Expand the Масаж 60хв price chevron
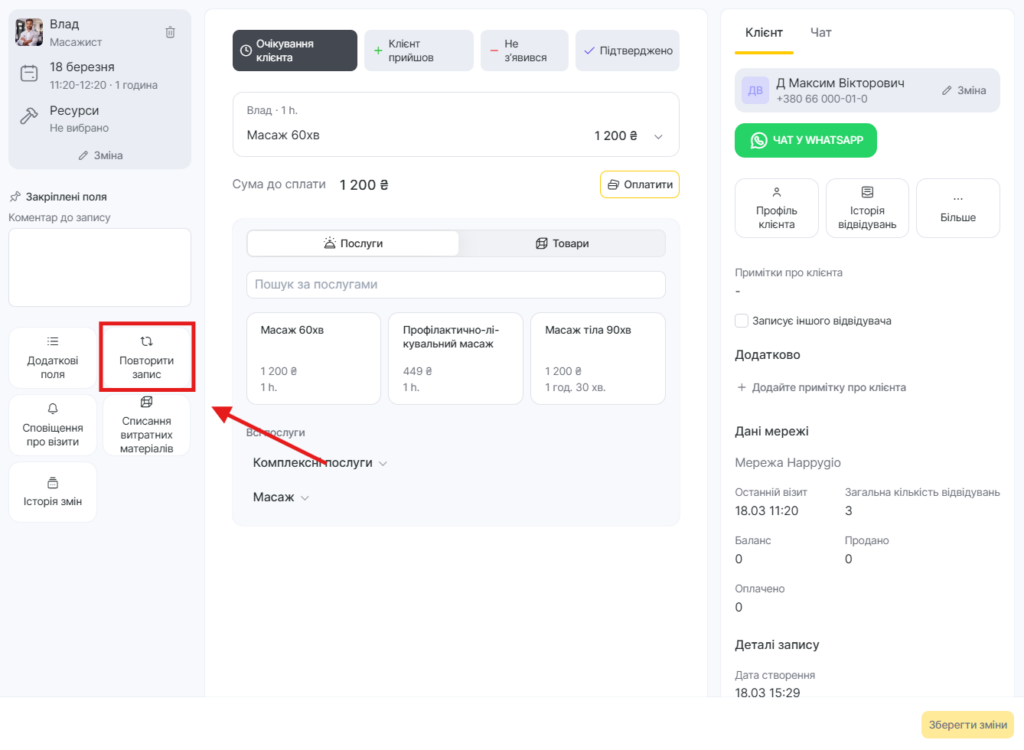 [x=658, y=137]
